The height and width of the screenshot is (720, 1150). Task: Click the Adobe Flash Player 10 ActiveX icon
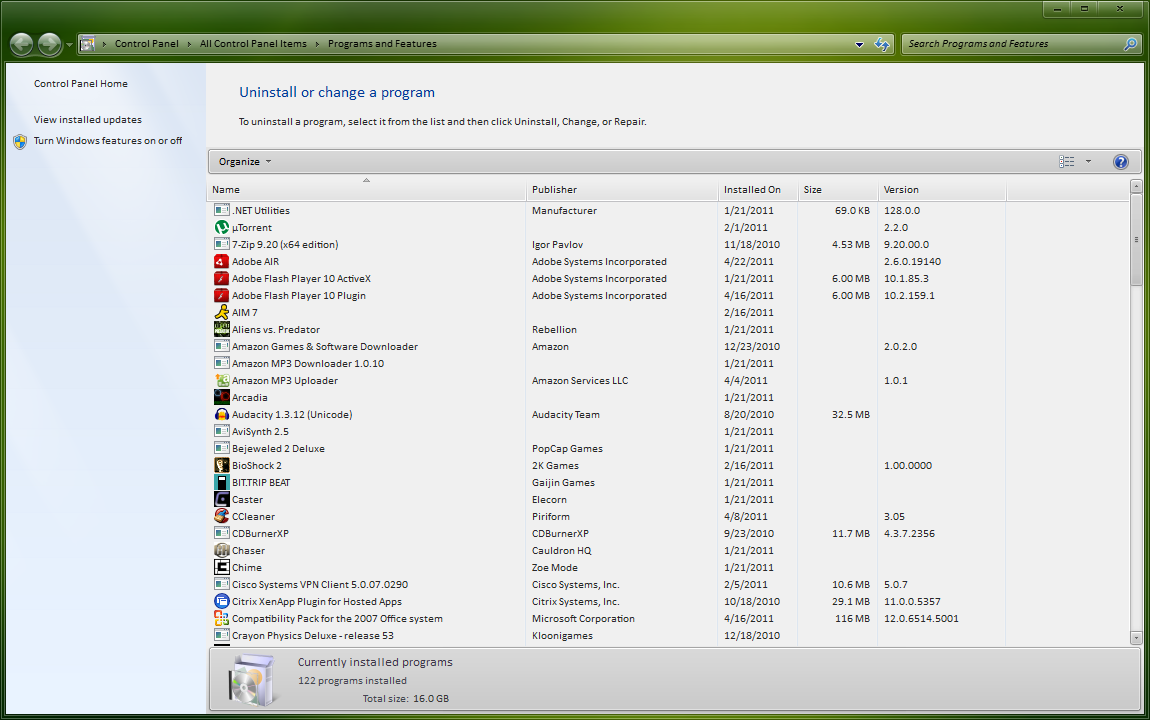(x=221, y=278)
